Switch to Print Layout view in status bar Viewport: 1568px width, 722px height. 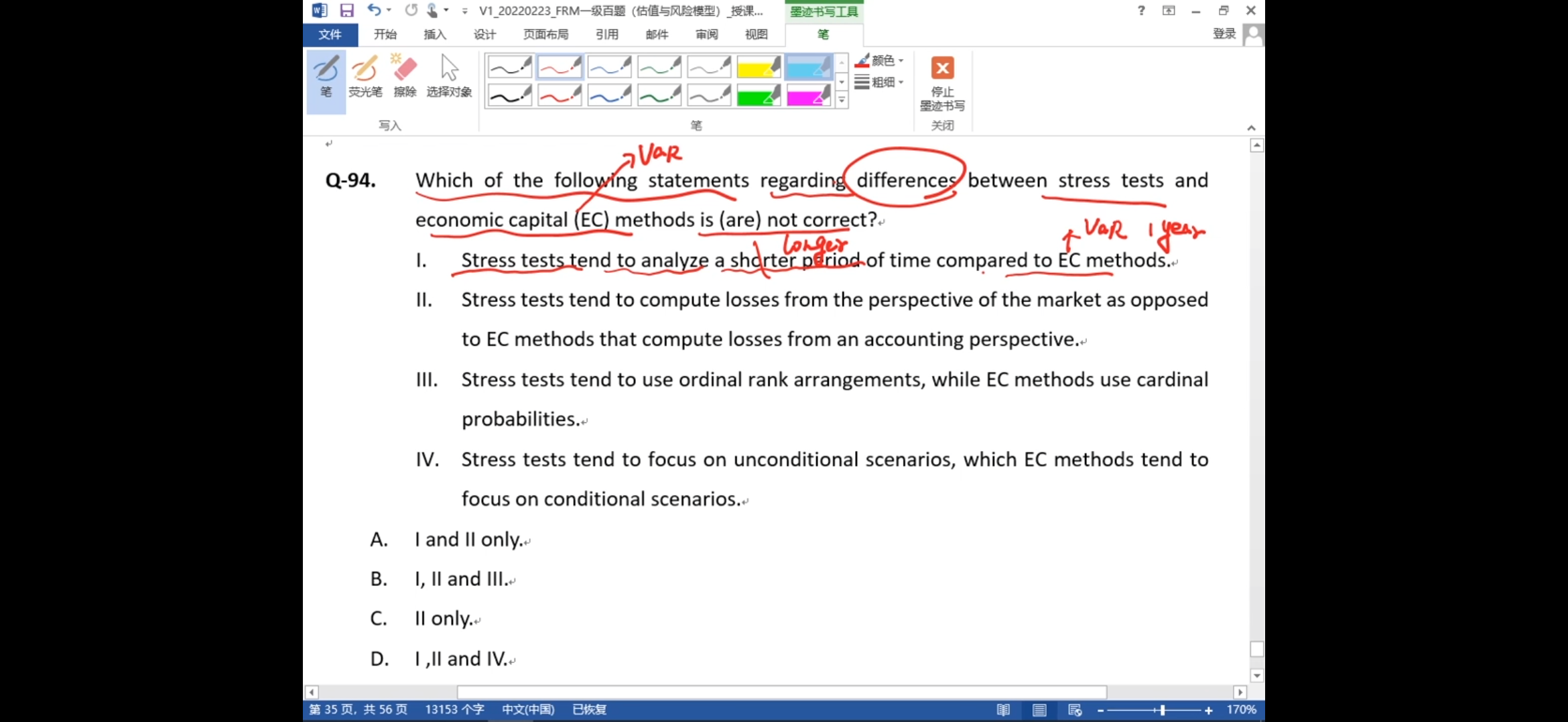pyautogui.click(x=1039, y=710)
